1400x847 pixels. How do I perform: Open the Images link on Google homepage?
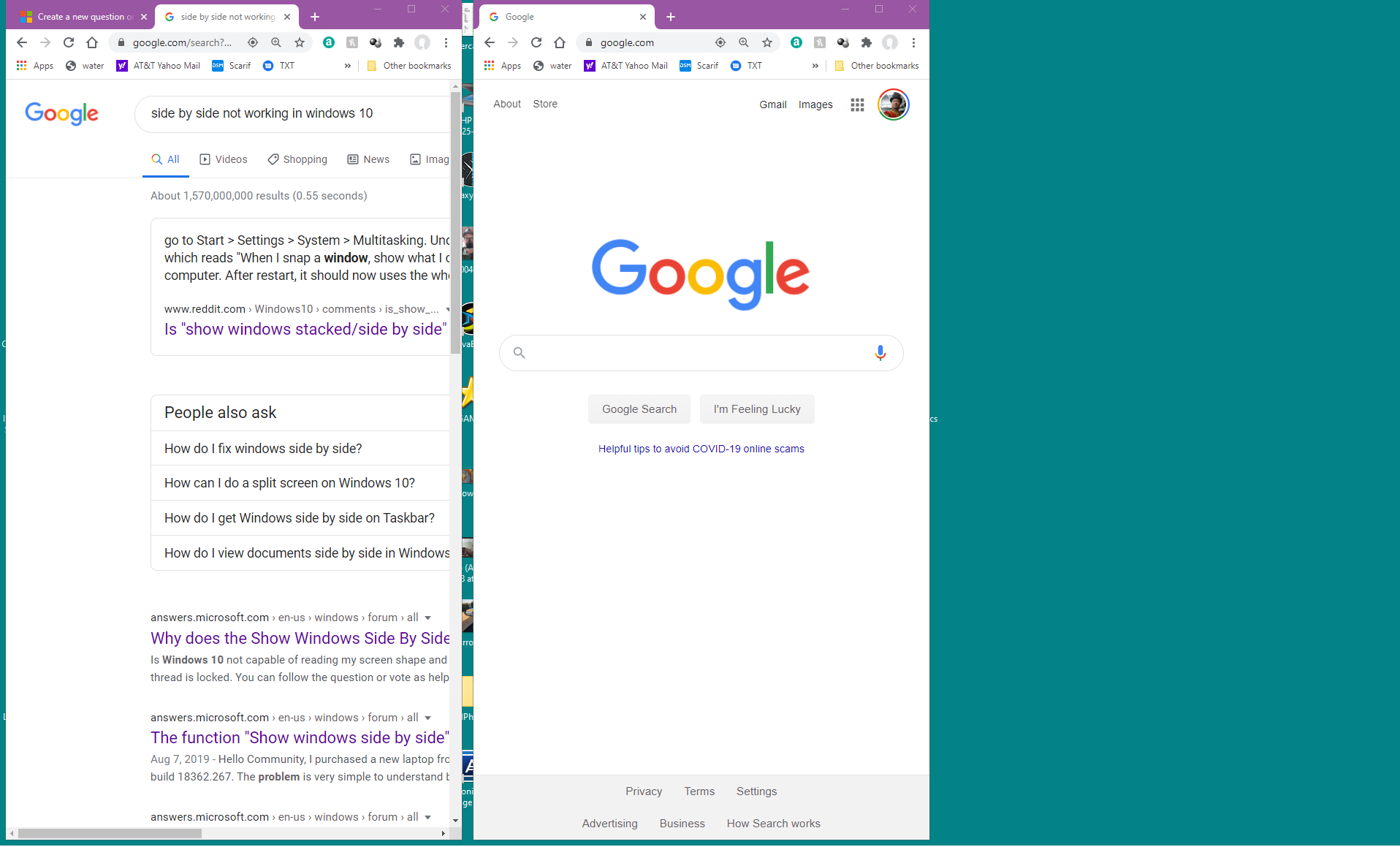[815, 105]
